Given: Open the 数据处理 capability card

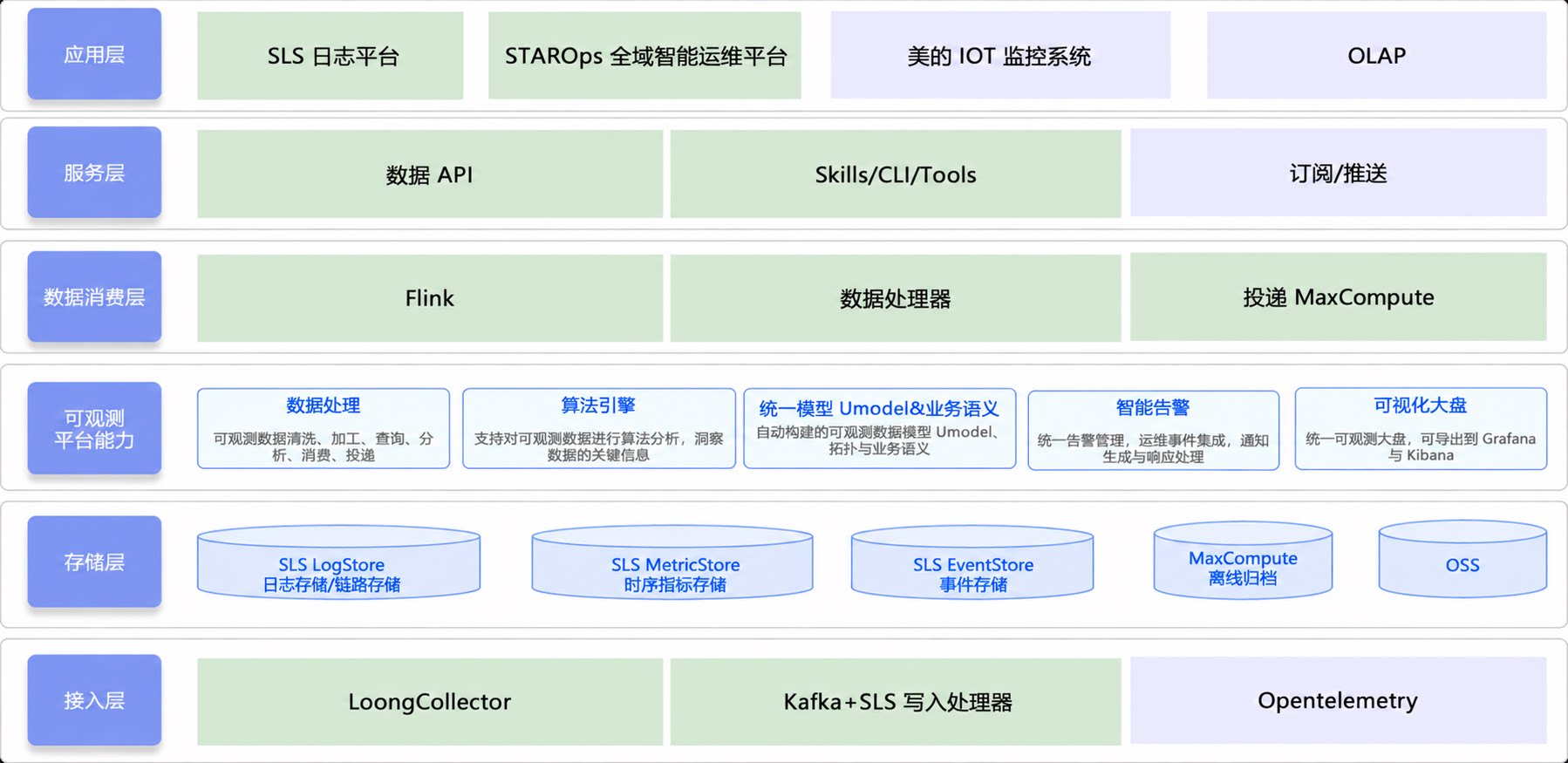Looking at the screenshot, I should click(x=324, y=428).
